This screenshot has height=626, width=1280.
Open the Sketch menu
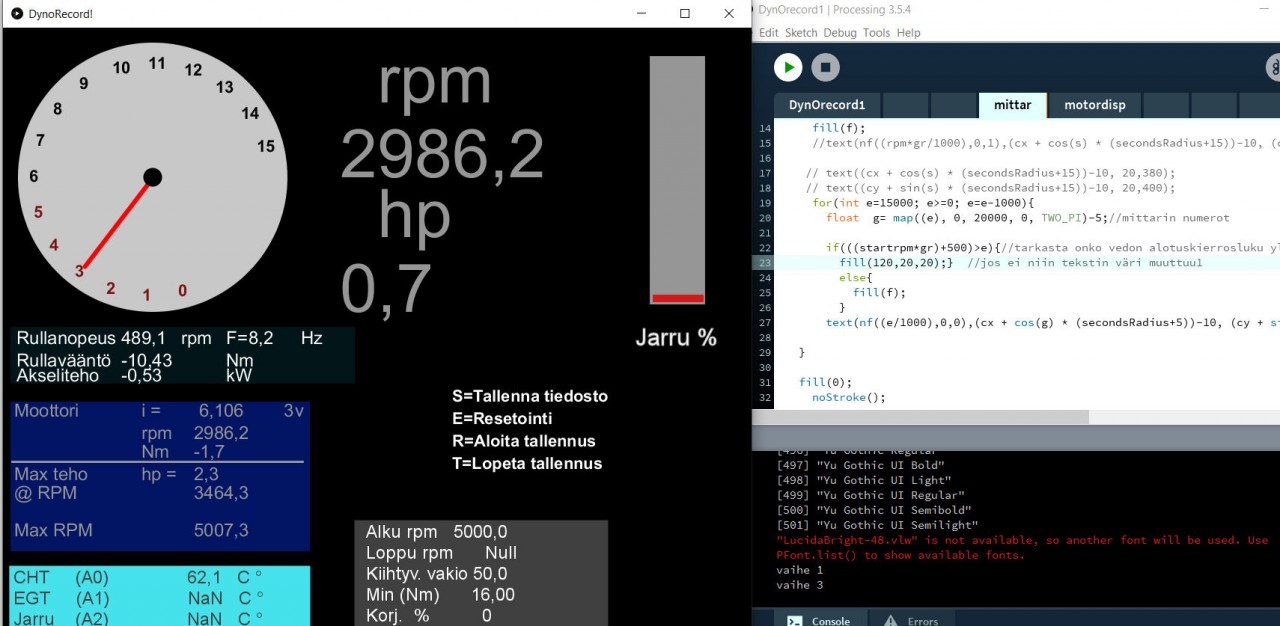coord(801,32)
